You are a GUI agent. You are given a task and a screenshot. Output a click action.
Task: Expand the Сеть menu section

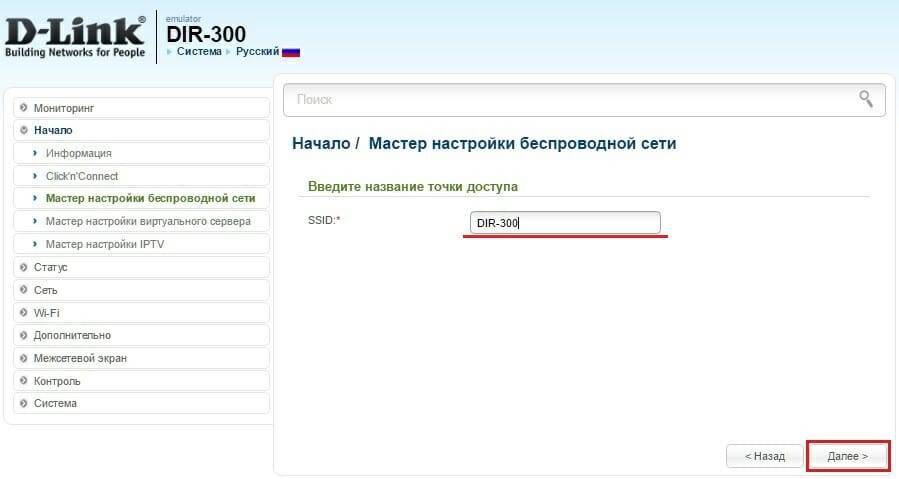tap(46, 290)
